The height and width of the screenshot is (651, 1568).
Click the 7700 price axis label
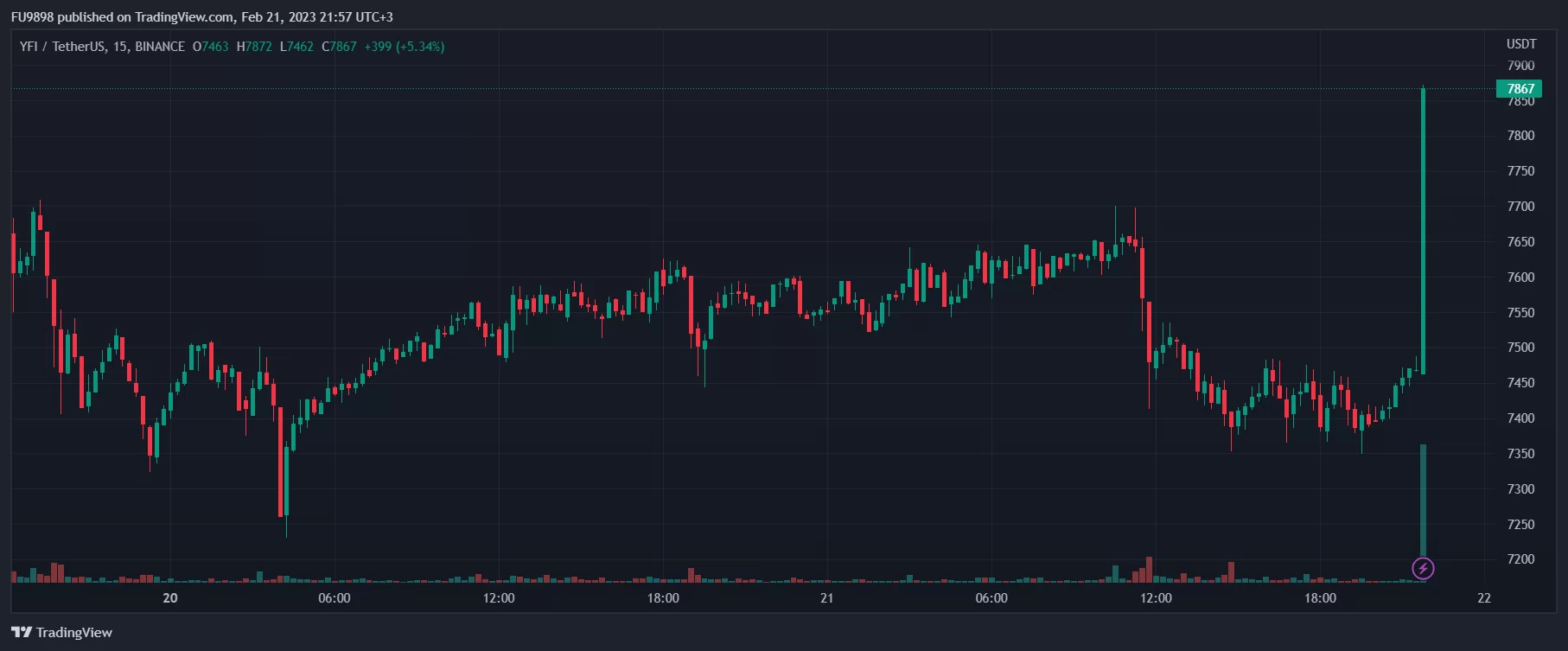(x=1520, y=207)
